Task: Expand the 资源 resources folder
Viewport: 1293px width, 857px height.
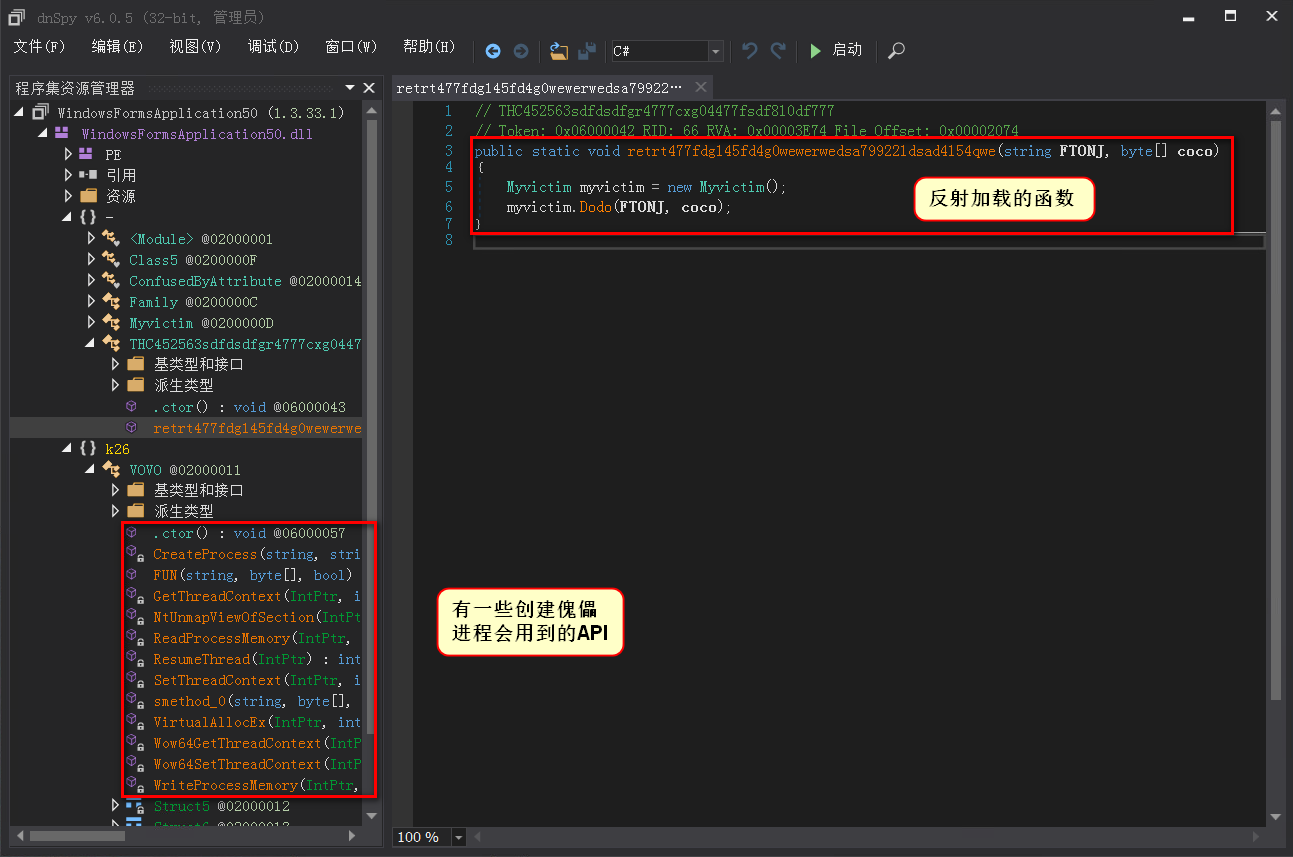Action: pos(68,197)
